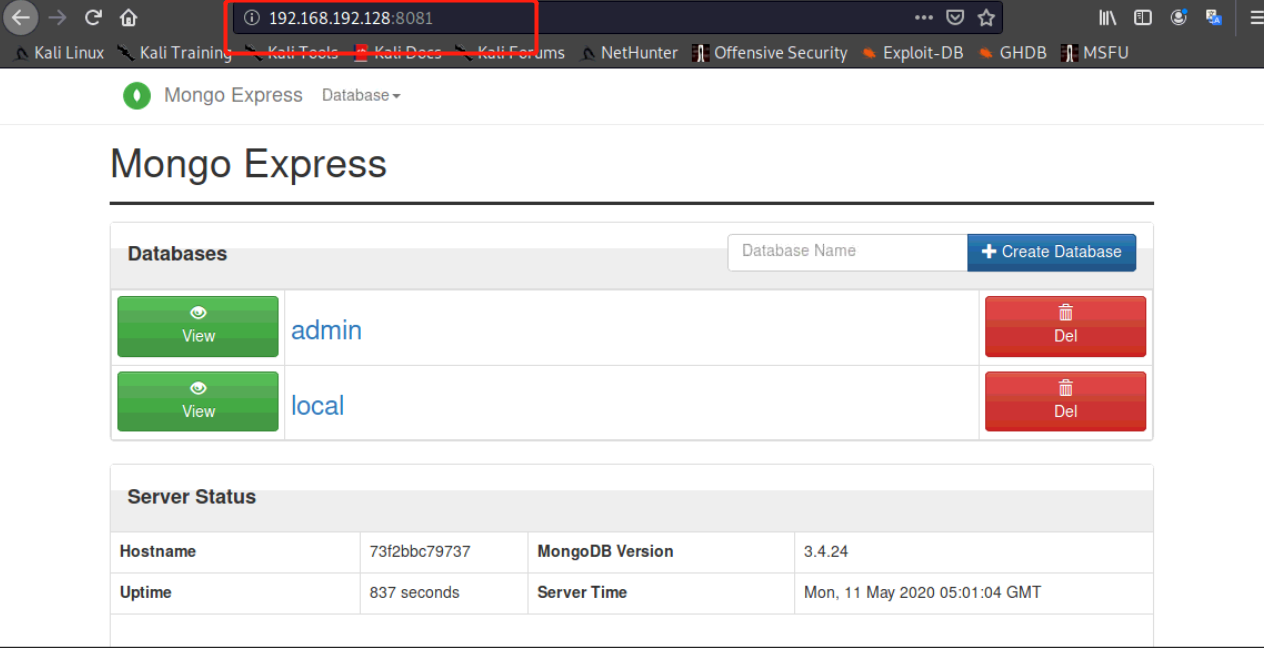Delete the local database

coord(1065,401)
